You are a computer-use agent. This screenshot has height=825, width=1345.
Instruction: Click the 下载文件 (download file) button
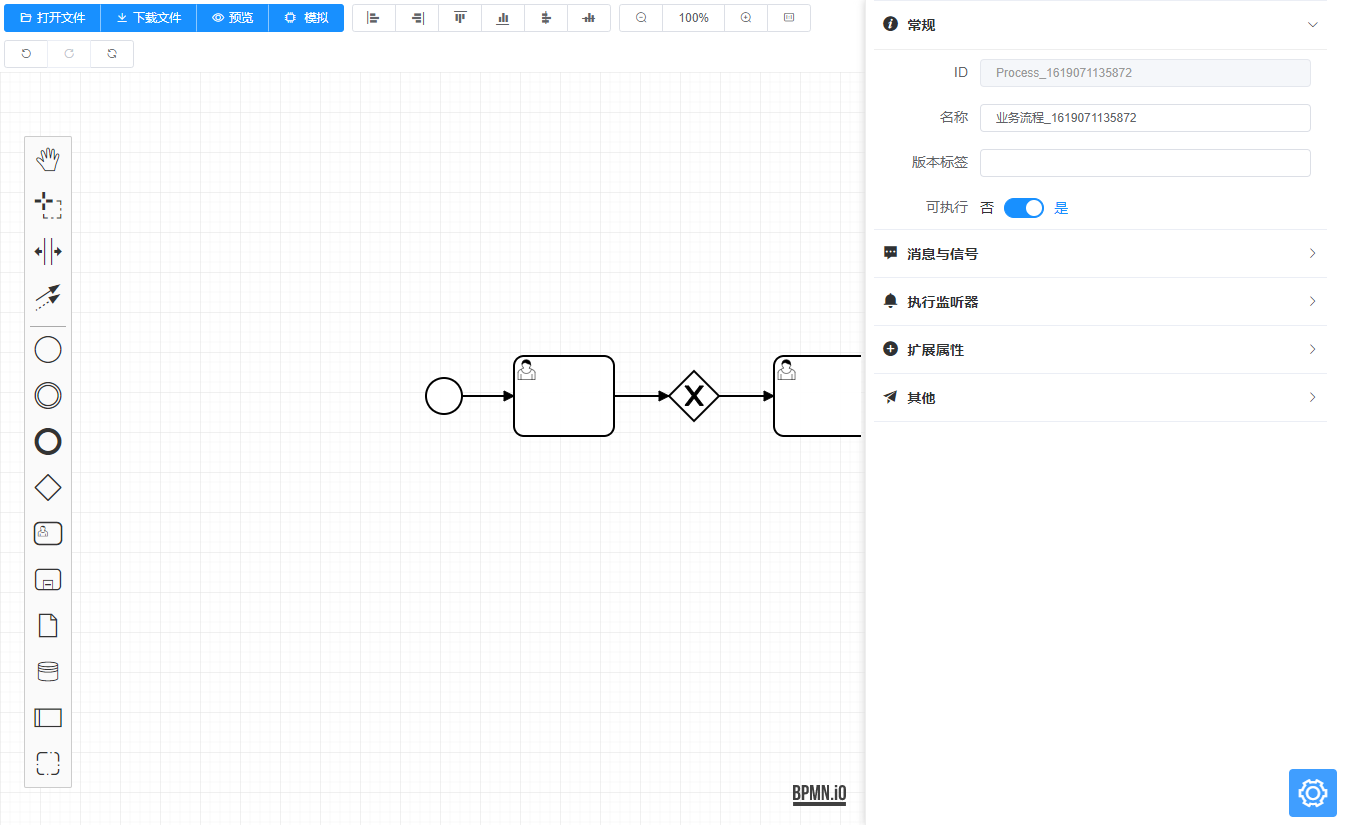click(149, 18)
